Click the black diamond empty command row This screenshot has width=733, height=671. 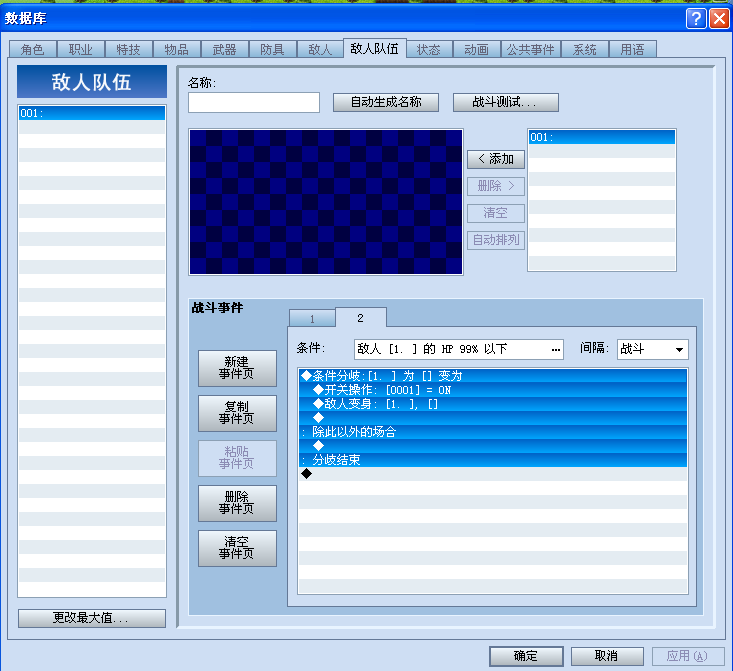[x=493, y=474]
